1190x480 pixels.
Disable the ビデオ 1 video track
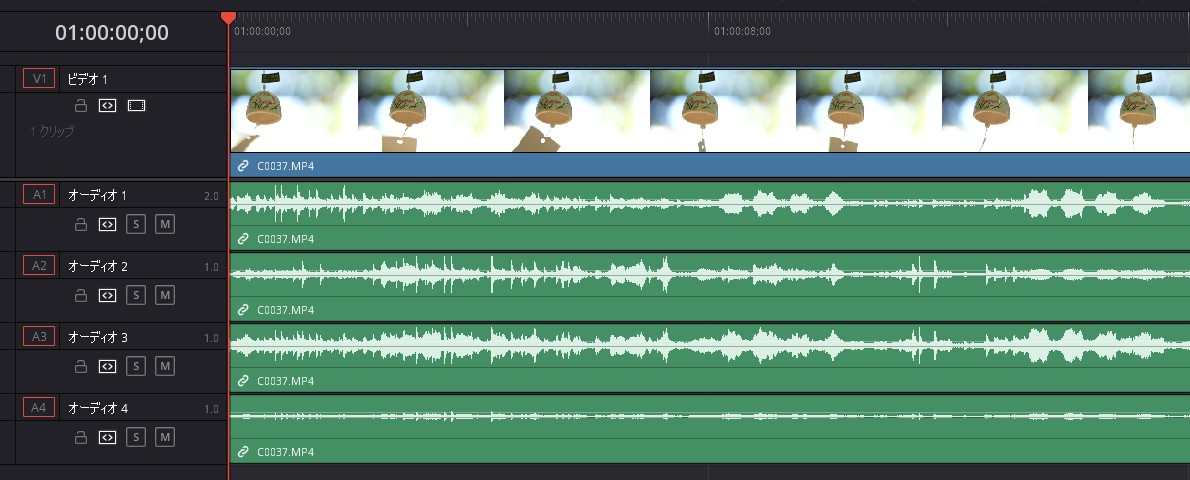coord(136,105)
